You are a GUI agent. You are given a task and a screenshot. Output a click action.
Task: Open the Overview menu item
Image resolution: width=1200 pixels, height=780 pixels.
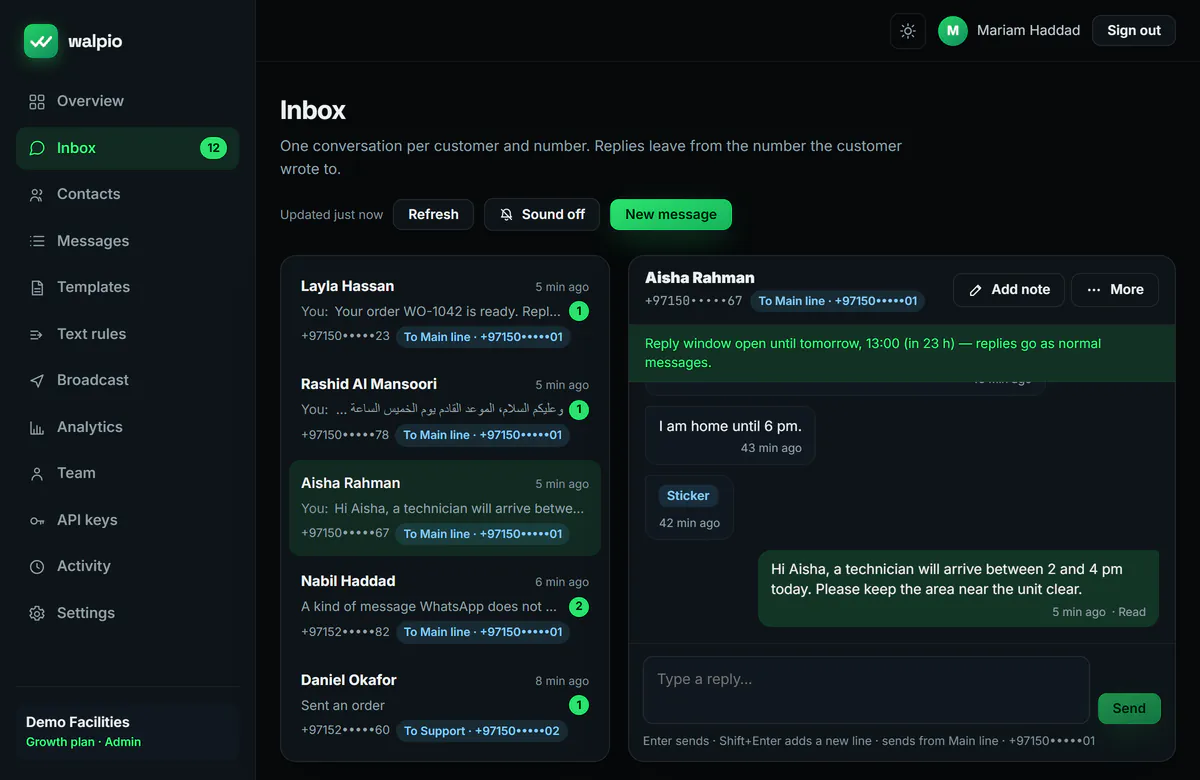click(x=128, y=101)
